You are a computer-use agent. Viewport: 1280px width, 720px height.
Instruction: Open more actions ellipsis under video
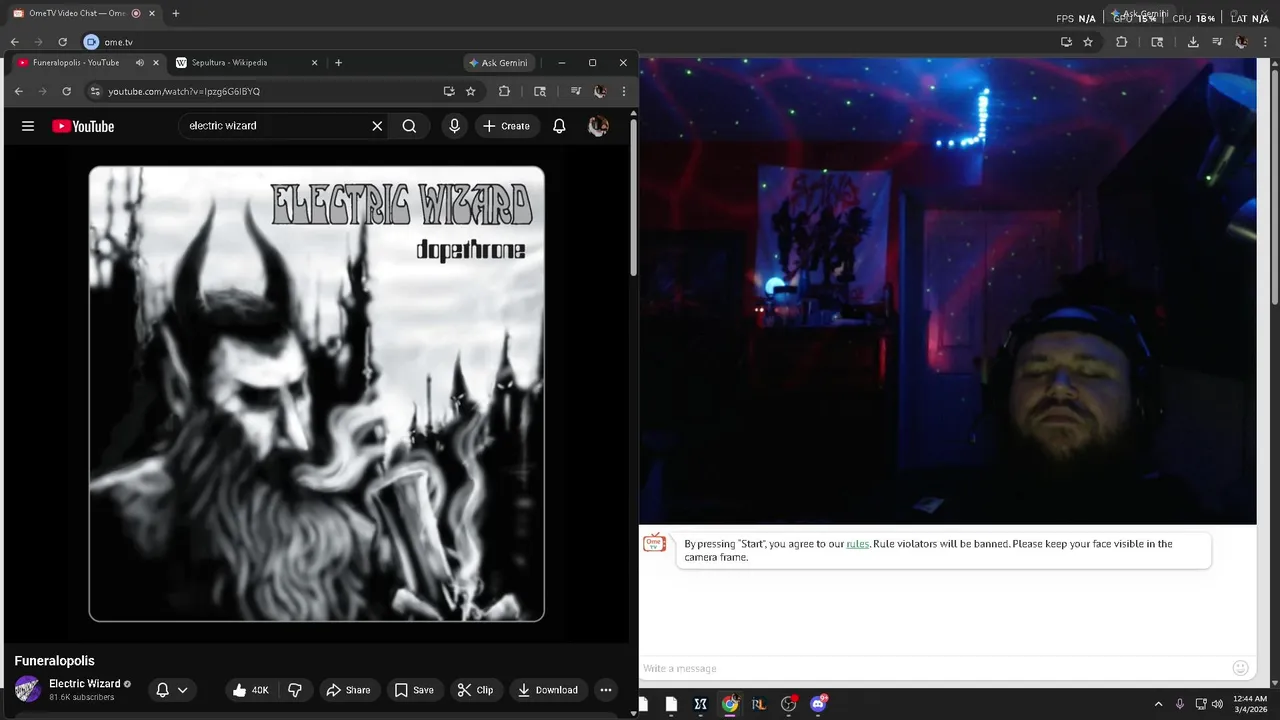click(606, 690)
